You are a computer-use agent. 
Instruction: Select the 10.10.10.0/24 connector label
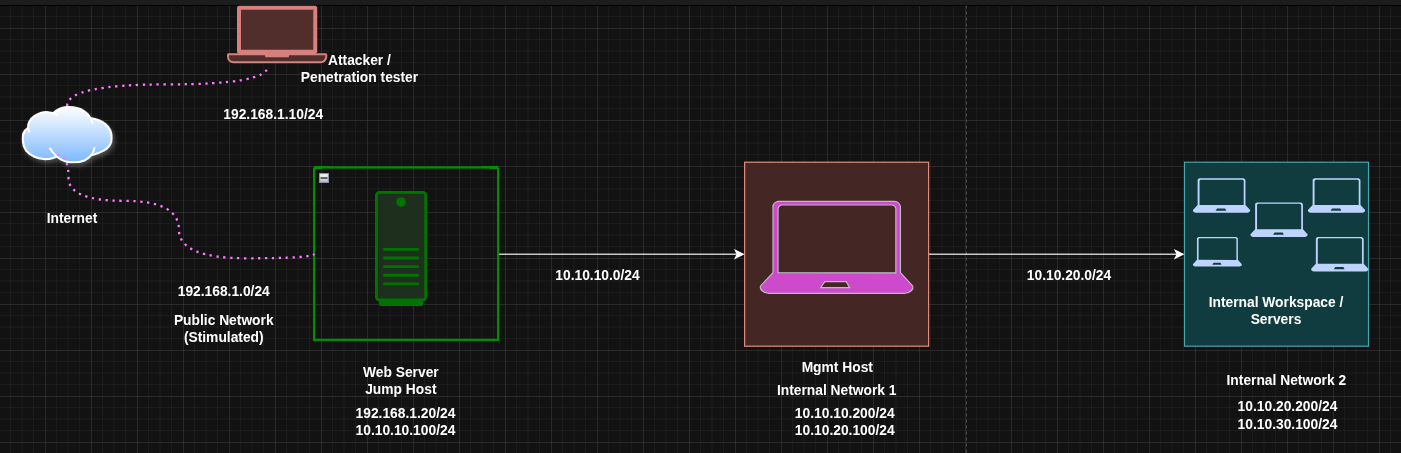point(597,275)
